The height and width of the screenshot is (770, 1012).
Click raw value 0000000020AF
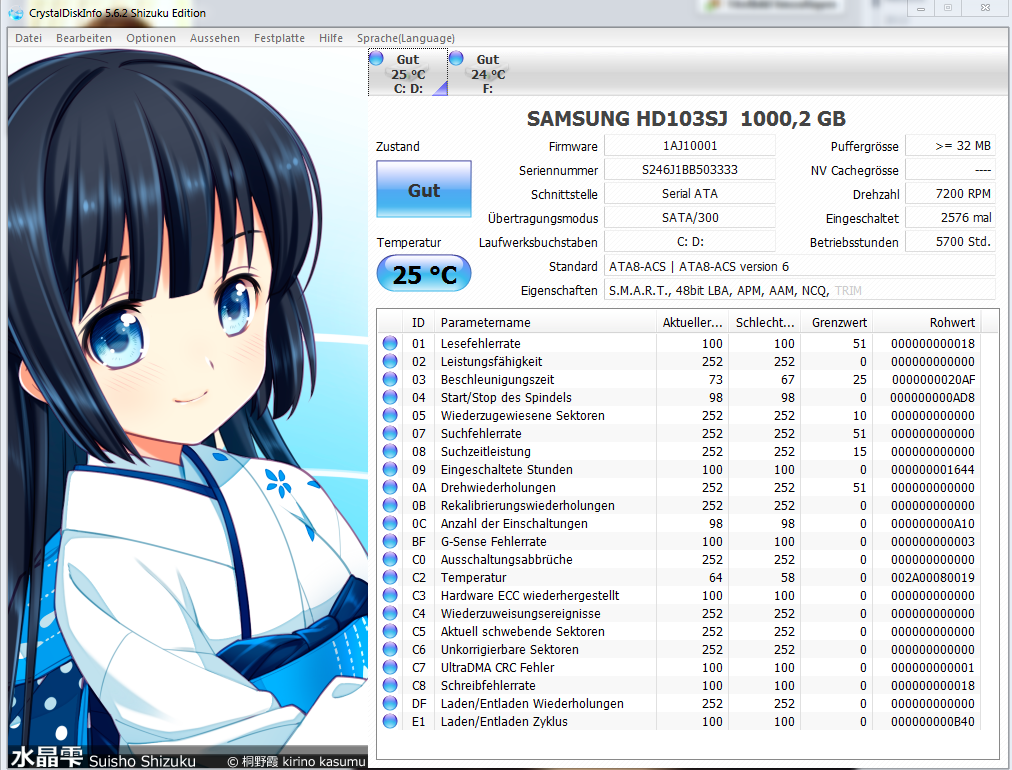click(933, 380)
